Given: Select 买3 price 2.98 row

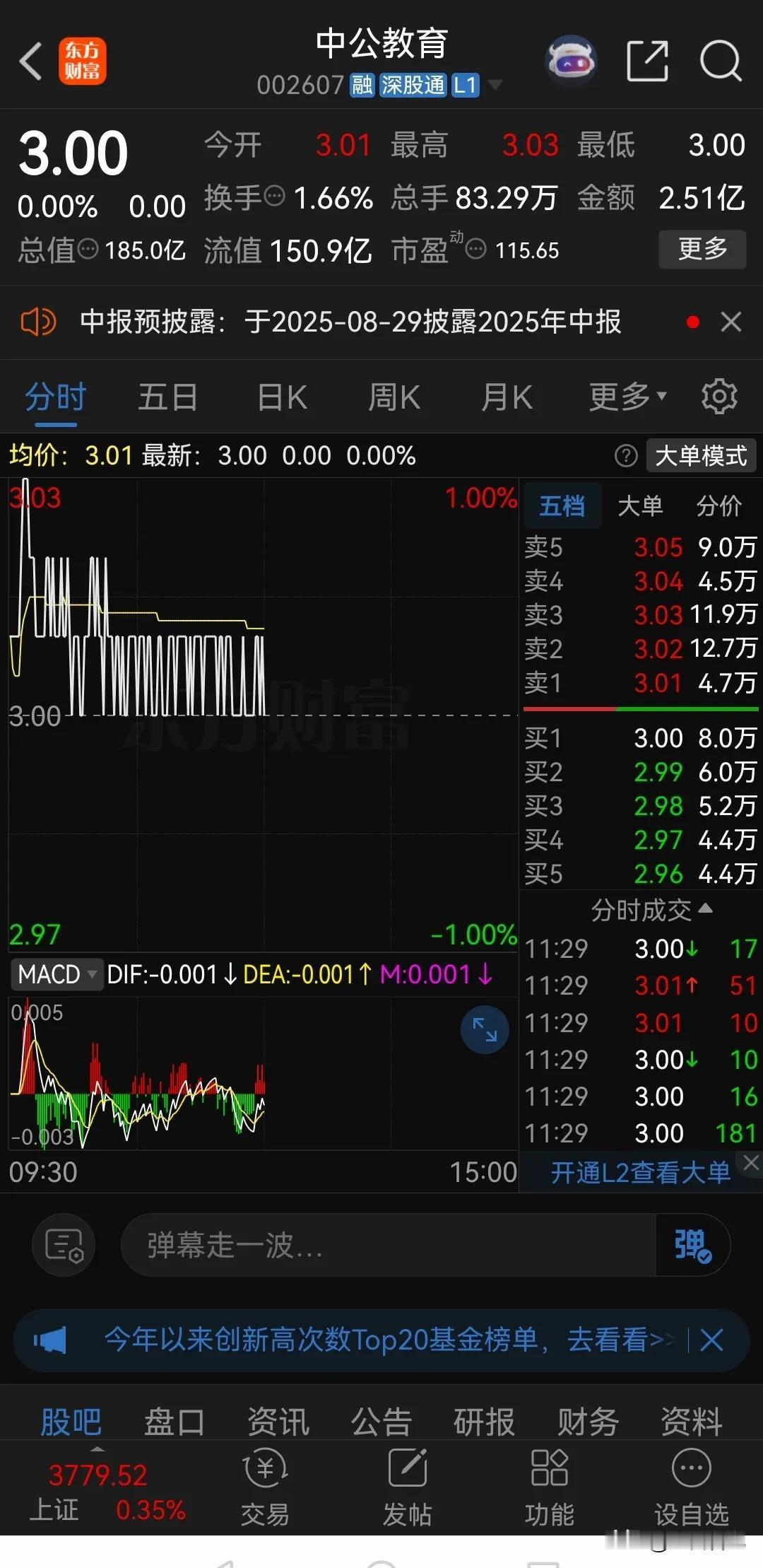Looking at the screenshot, I should (641, 806).
